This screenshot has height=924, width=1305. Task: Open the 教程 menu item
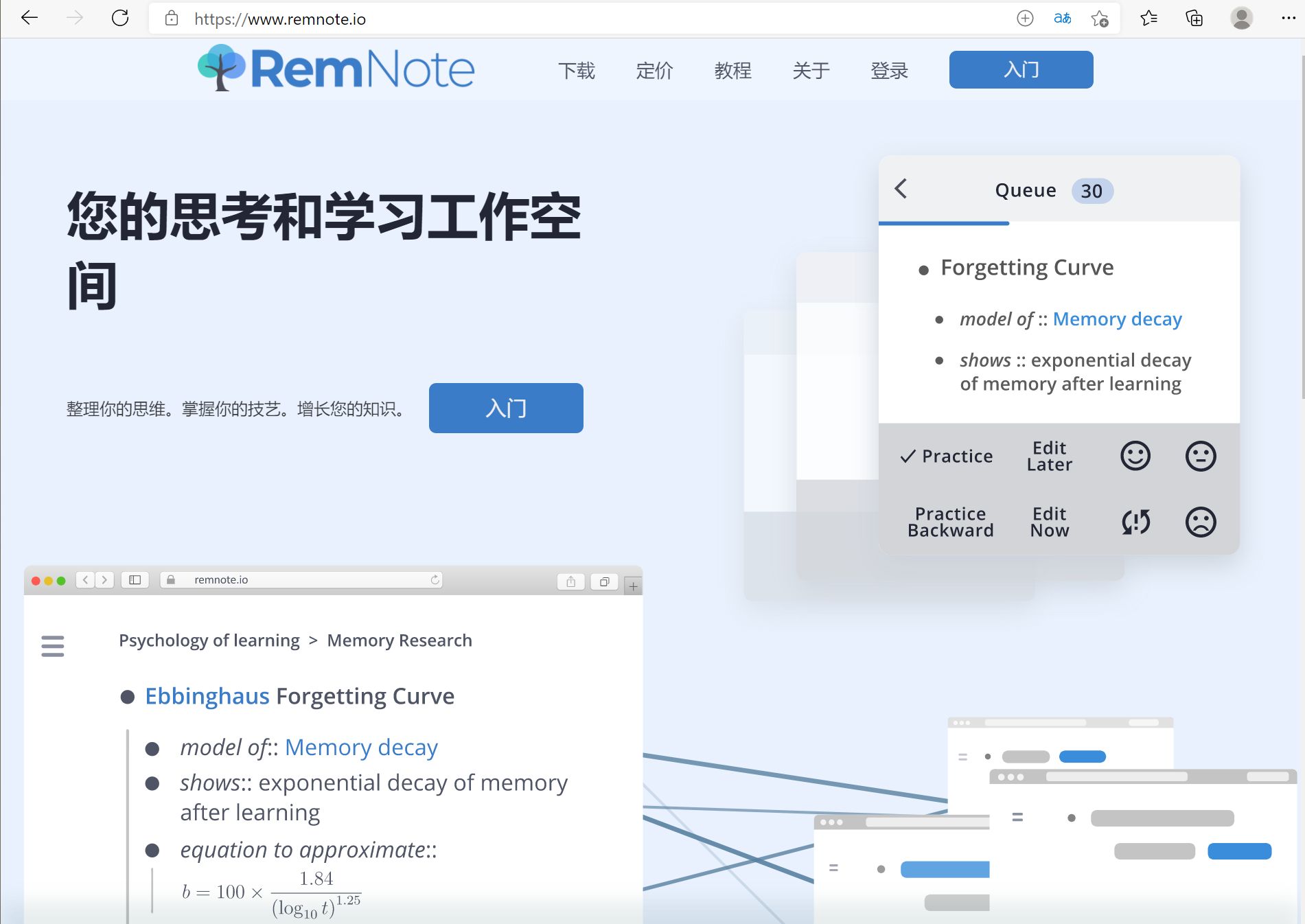coord(732,71)
